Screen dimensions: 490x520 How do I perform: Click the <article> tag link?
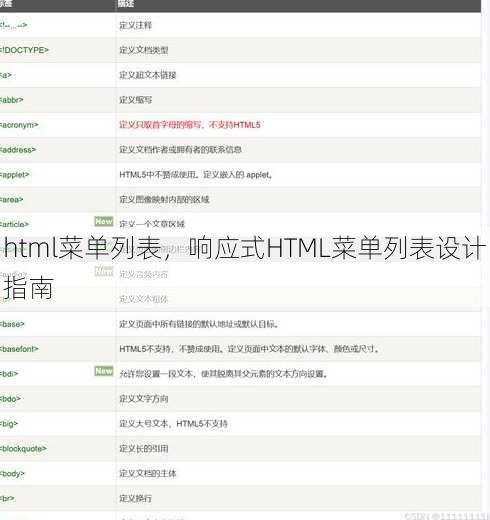15,224
